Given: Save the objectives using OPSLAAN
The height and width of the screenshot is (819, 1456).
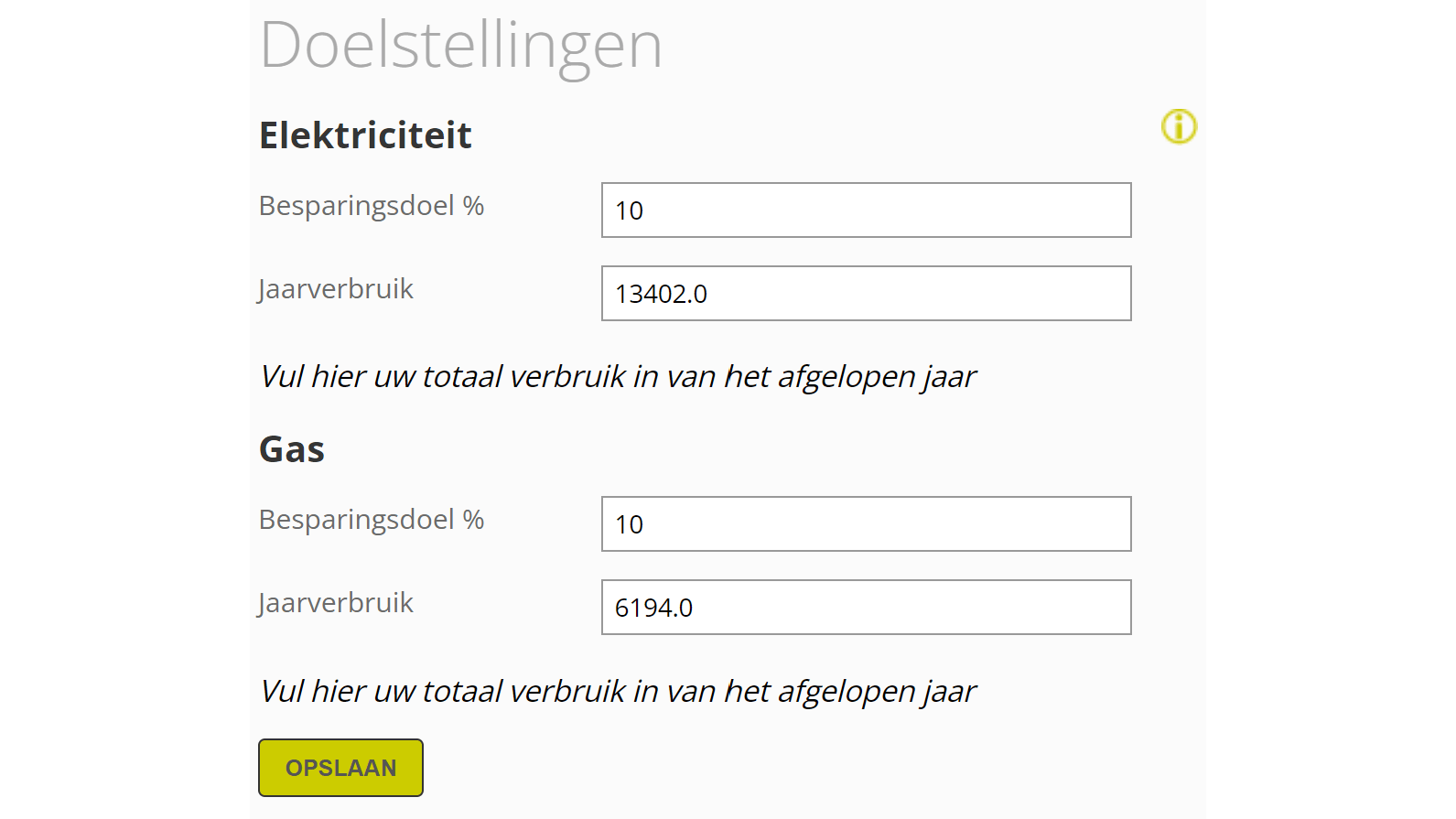Looking at the screenshot, I should [x=340, y=768].
